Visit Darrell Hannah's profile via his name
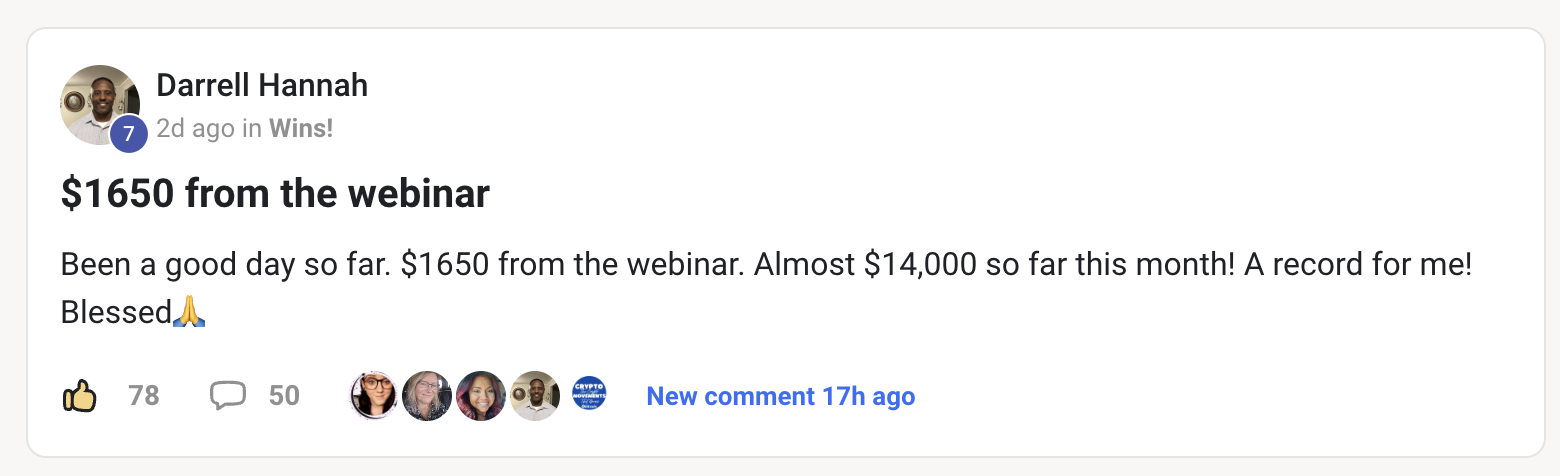This screenshot has width=1560, height=476. pyautogui.click(x=262, y=86)
